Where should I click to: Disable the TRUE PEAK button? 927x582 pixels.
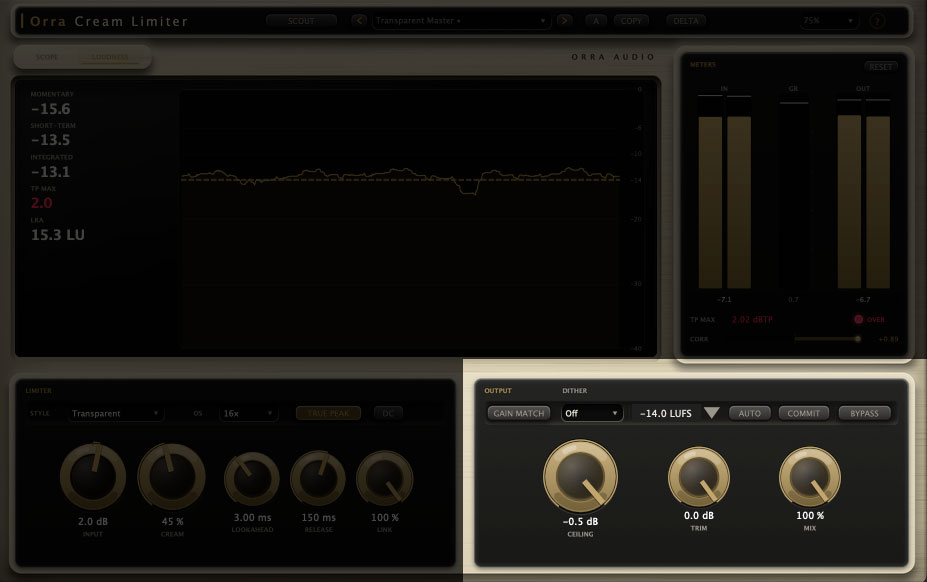(x=328, y=413)
